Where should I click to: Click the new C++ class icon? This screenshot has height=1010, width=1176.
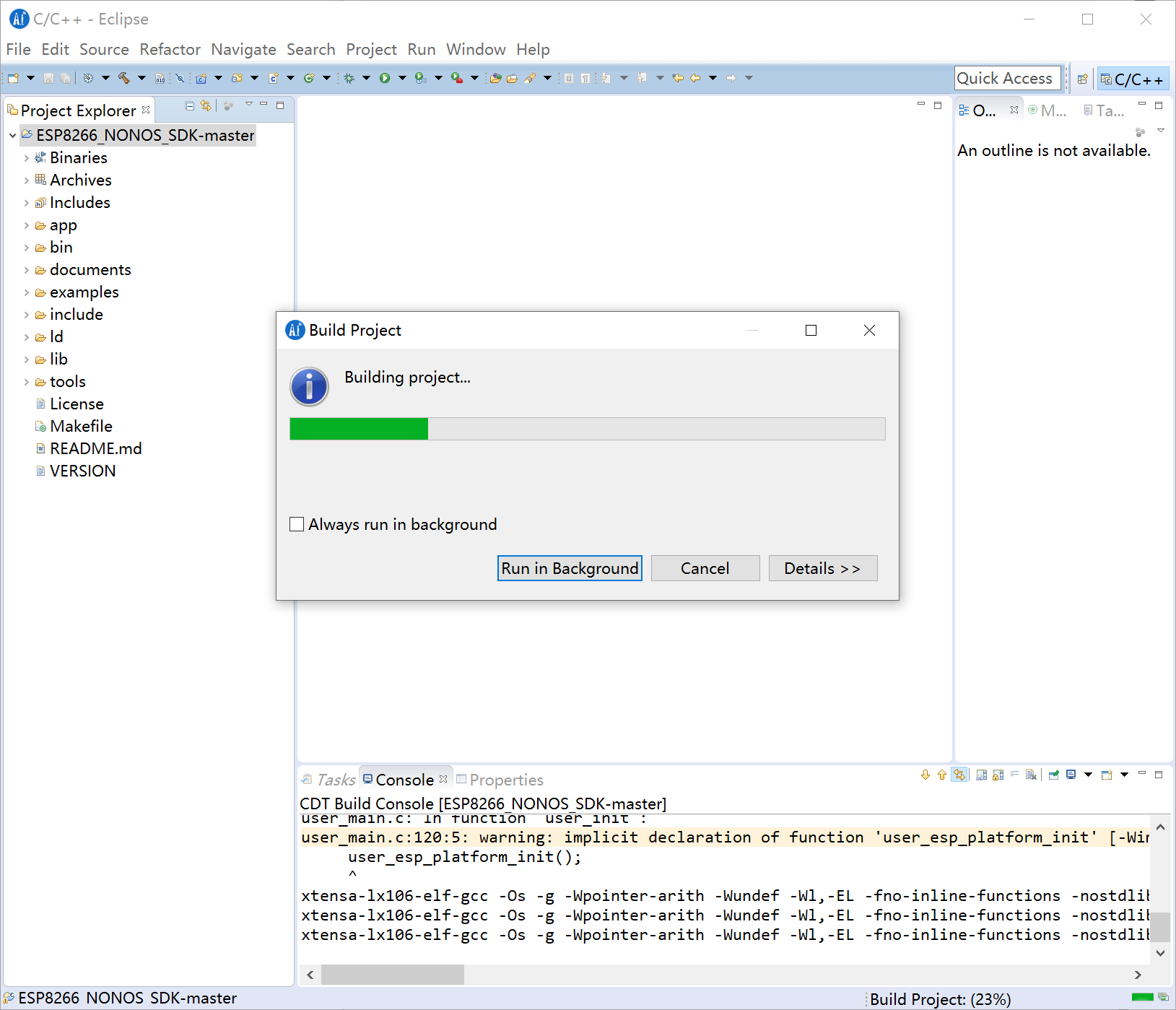click(309, 78)
